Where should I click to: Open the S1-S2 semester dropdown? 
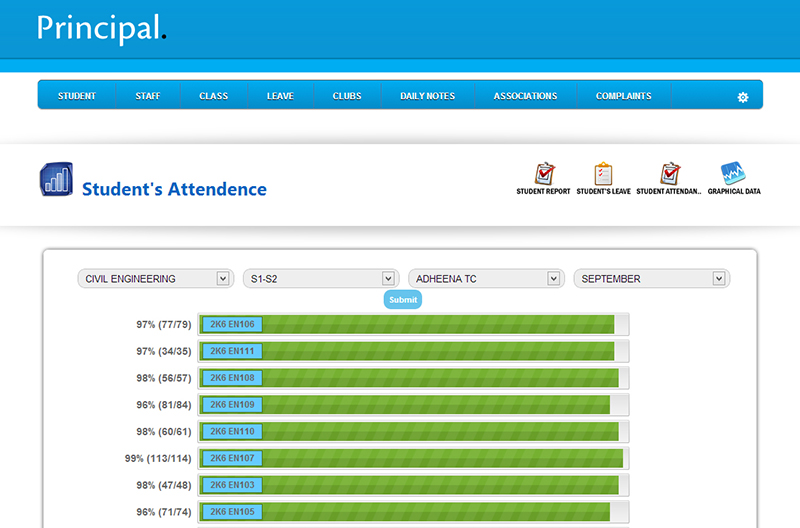[x=320, y=279]
